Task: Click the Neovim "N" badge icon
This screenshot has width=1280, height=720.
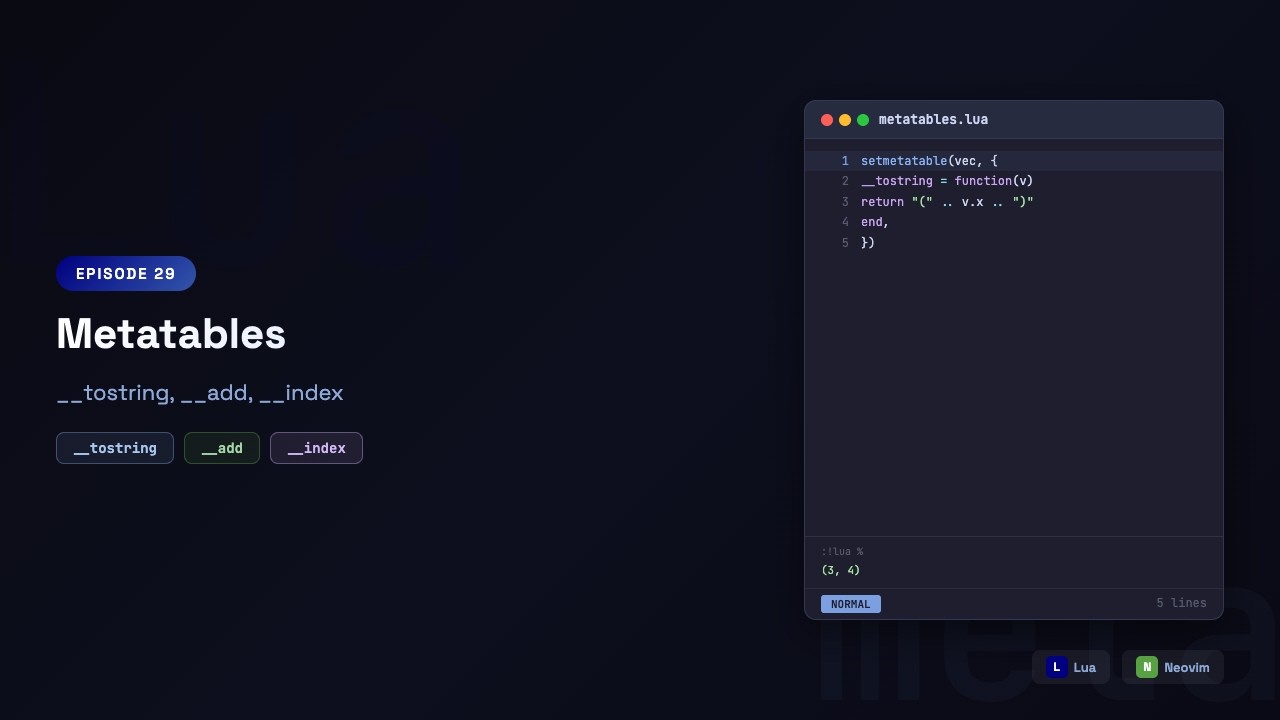Action: [x=1147, y=667]
